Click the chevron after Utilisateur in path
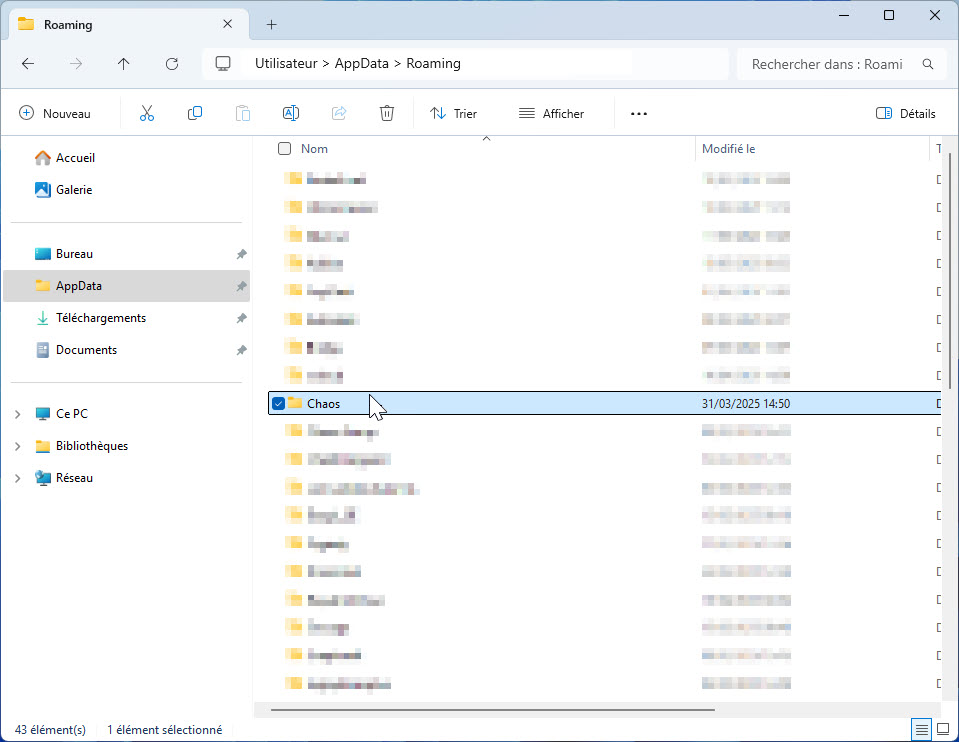Screen dimensions: 959x742 pos(326,64)
